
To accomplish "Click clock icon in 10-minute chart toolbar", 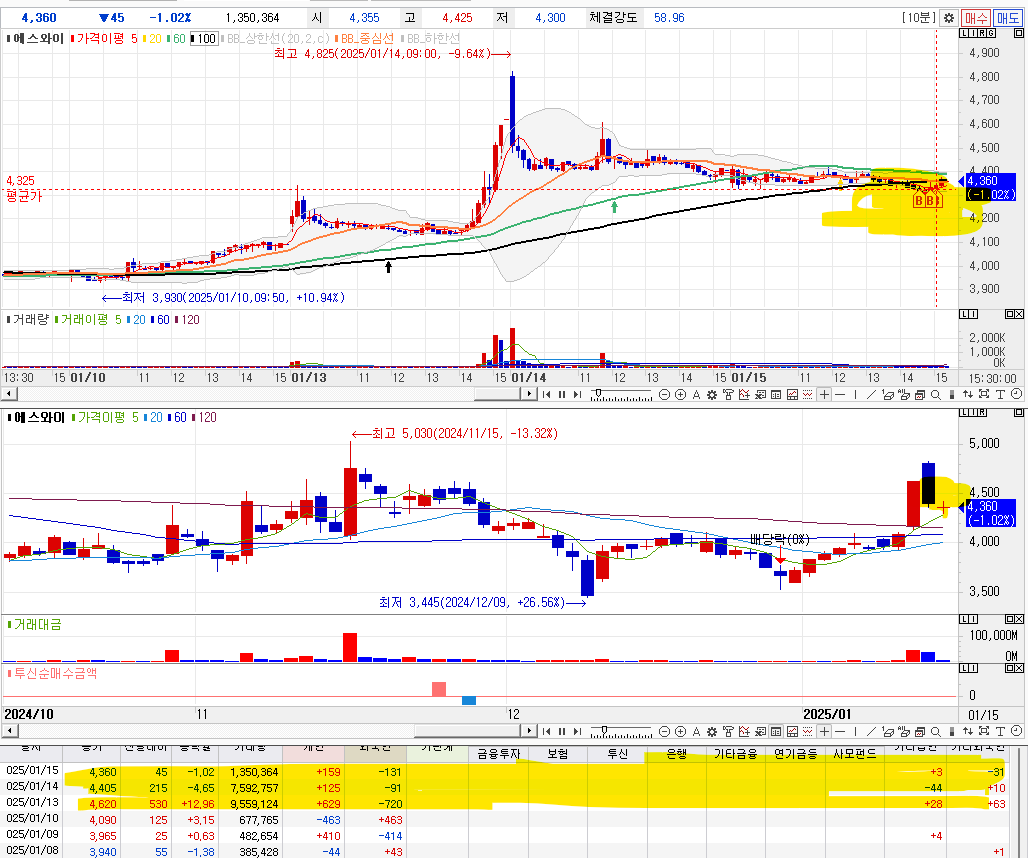I will [1016, 394].
